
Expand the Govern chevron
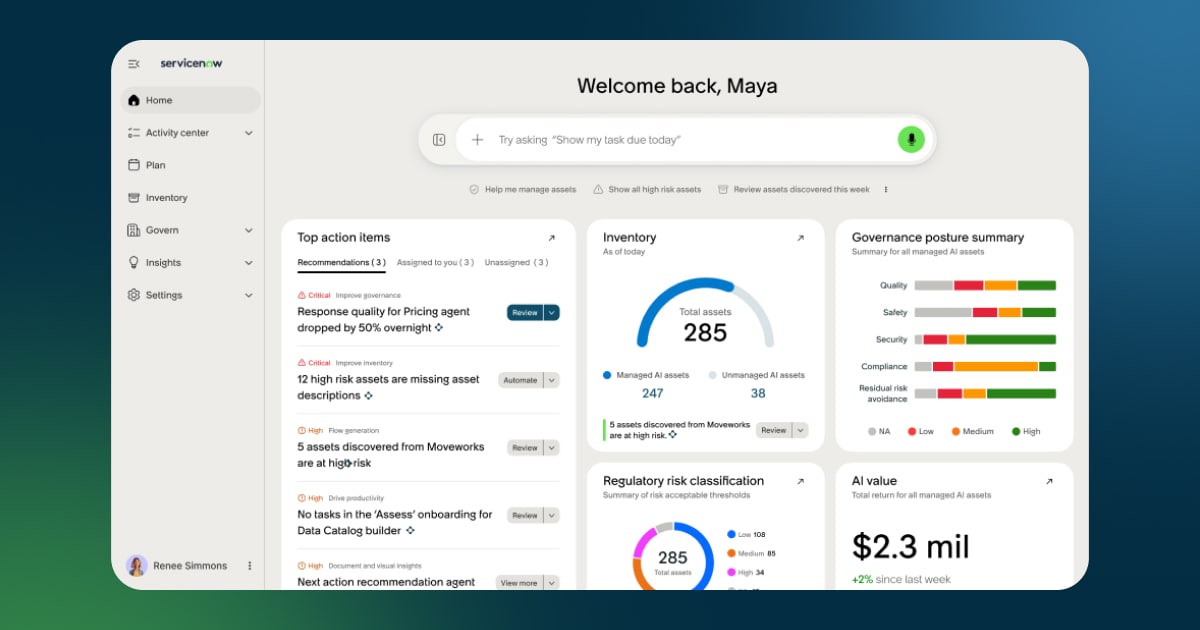tap(248, 230)
